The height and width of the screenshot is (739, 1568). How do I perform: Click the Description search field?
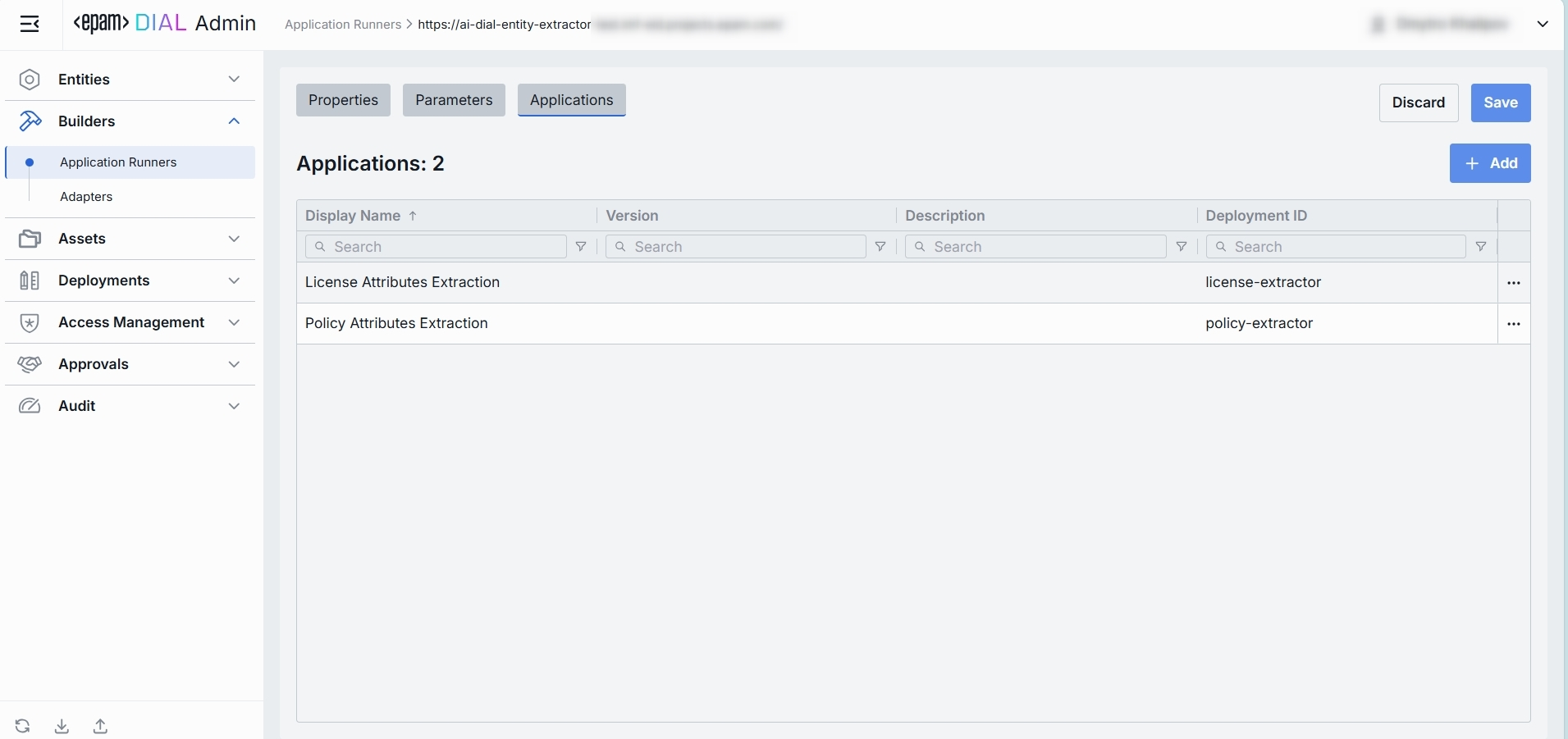tap(1035, 247)
